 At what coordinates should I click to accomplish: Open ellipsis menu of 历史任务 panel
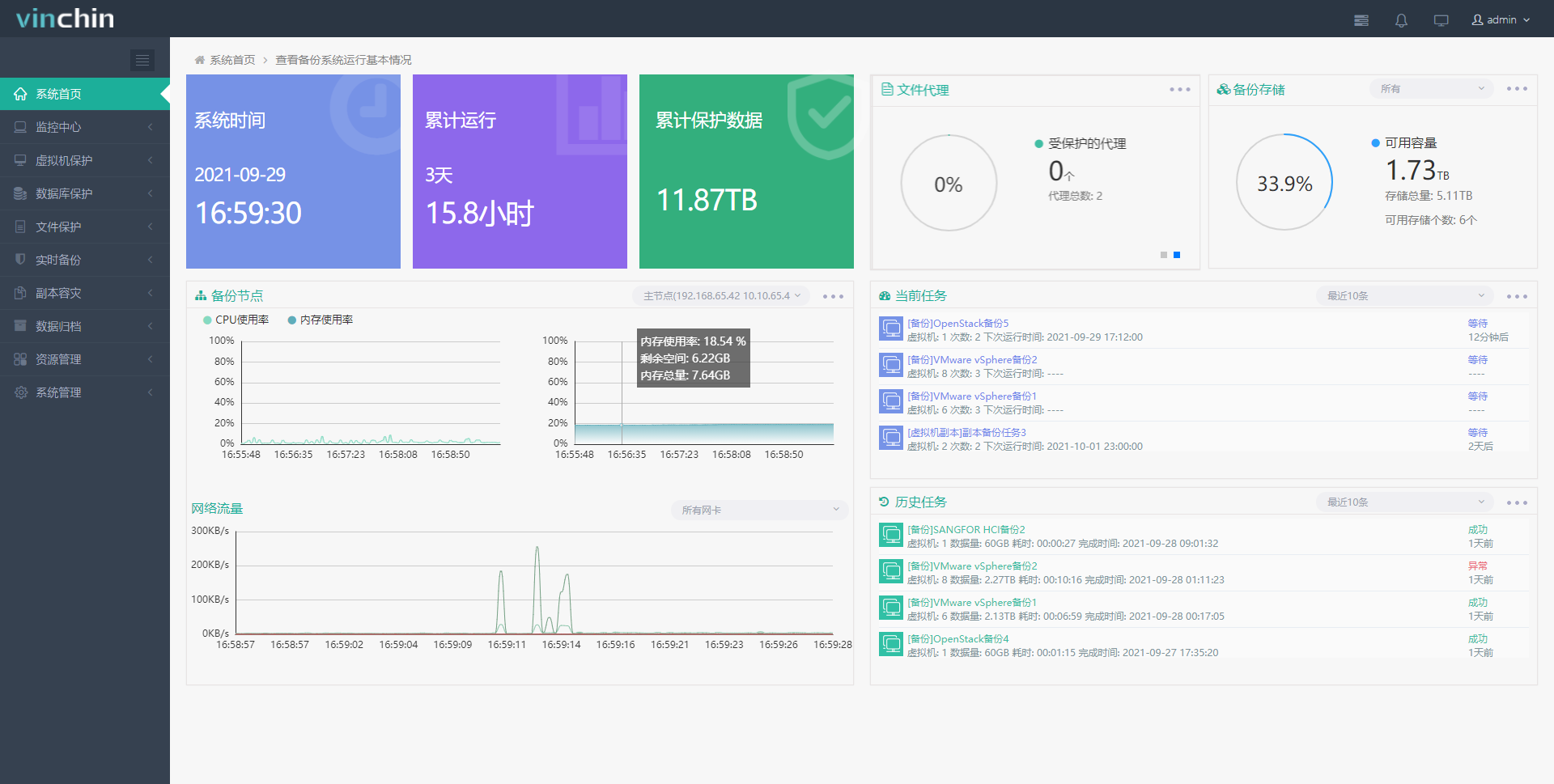[1517, 502]
